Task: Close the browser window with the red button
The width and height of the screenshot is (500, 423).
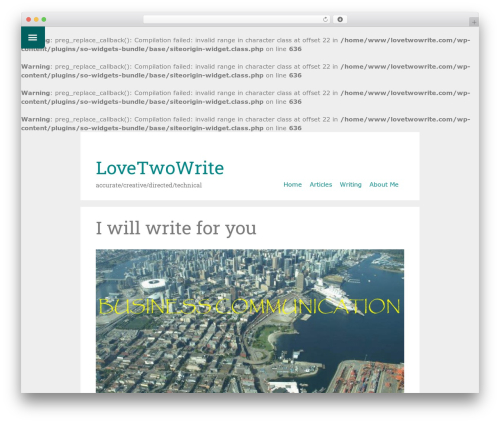Action: click(x=29, y=20)
